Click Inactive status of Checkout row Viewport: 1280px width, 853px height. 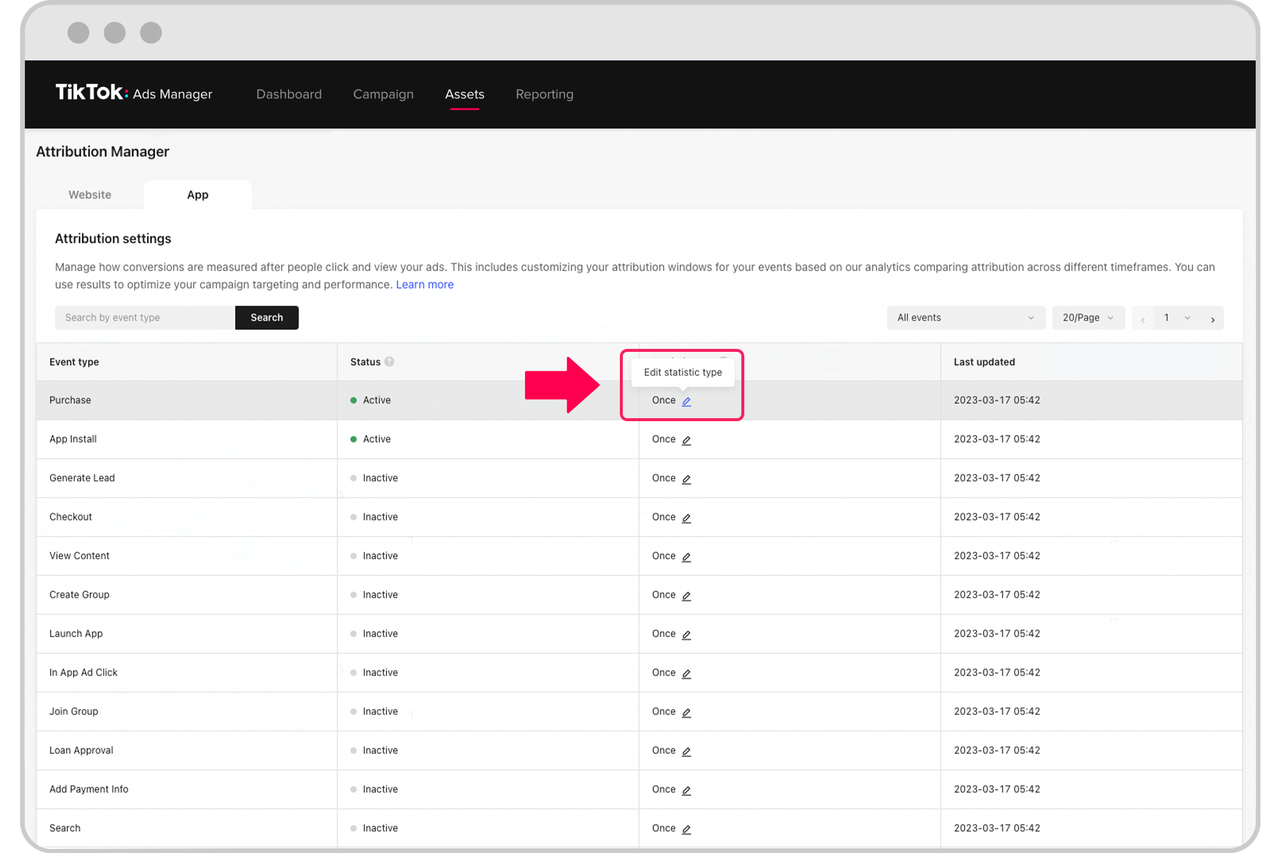[375, 517]
